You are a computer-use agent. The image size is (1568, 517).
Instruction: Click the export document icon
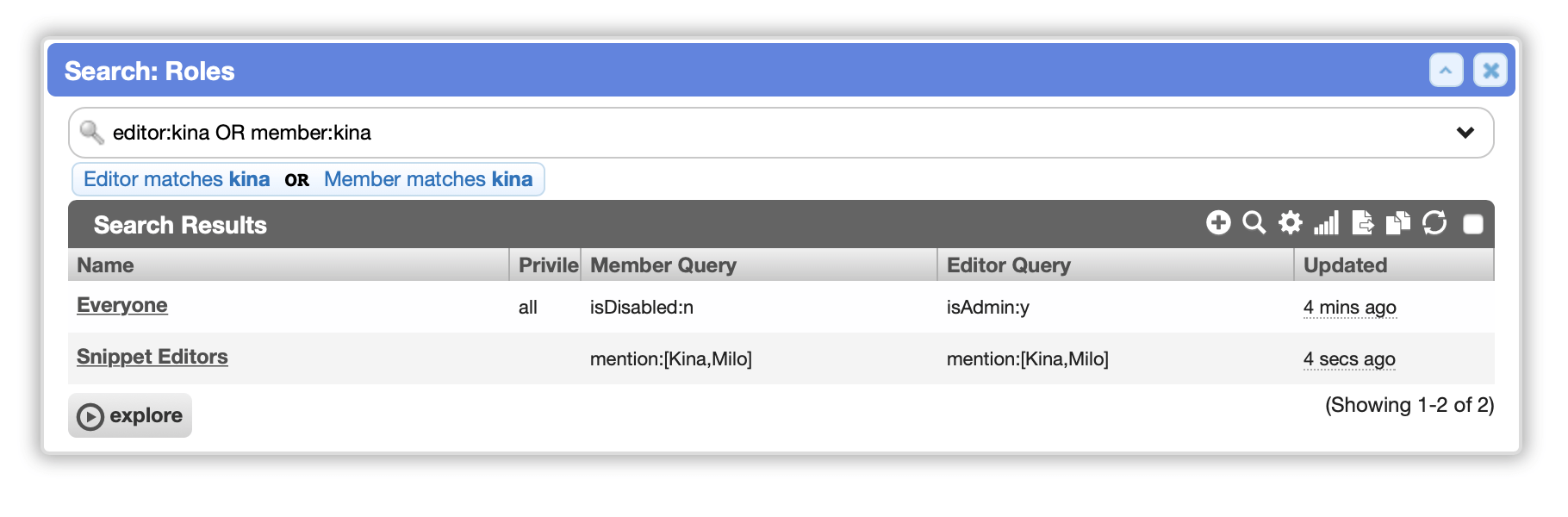[1362, 223]
